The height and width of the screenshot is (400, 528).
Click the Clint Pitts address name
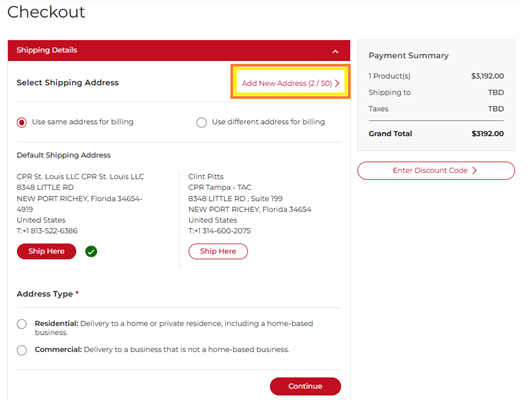click(x=206, y=176)
